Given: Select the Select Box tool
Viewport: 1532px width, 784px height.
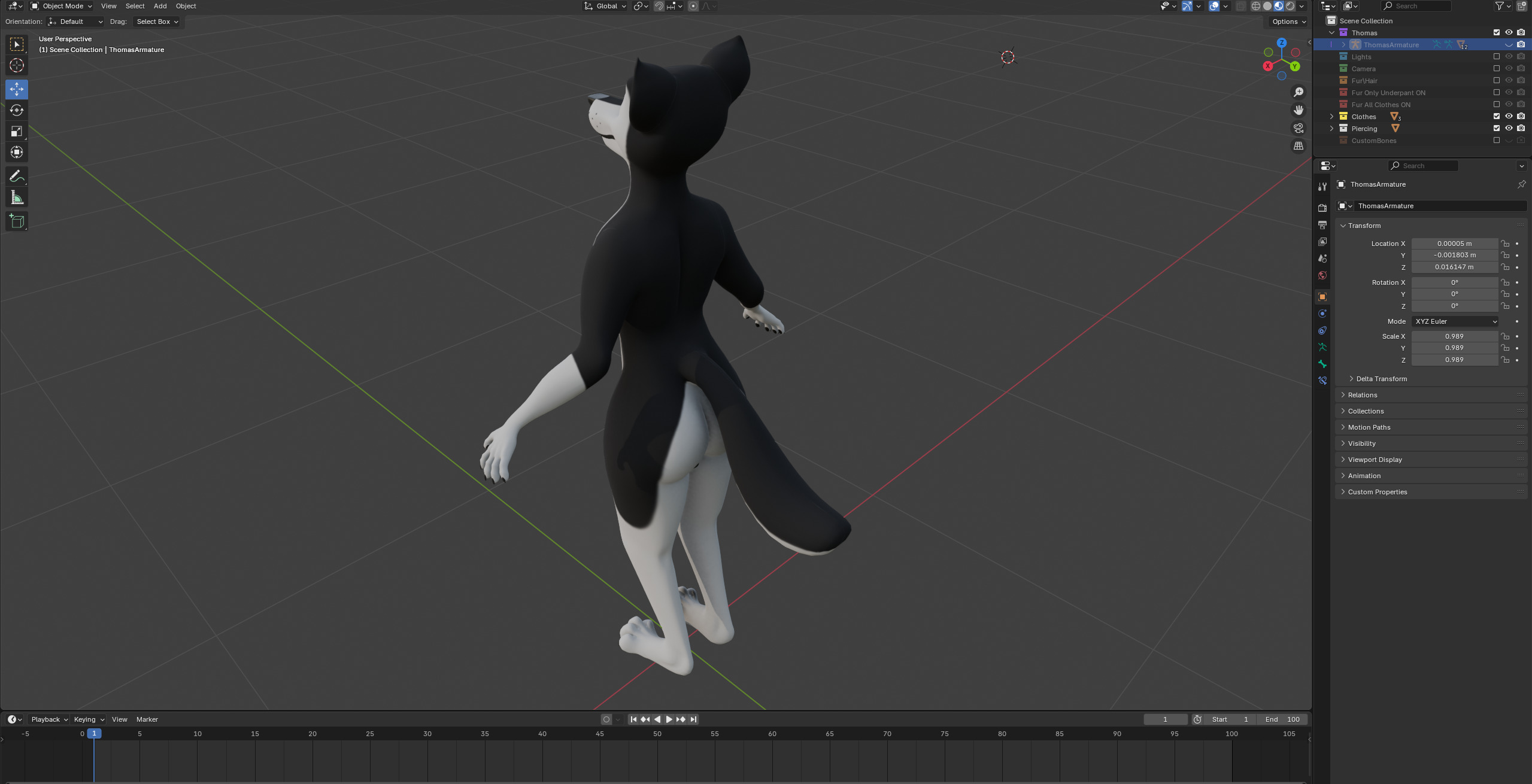Looking at the screenshot, I should (17, 44).
